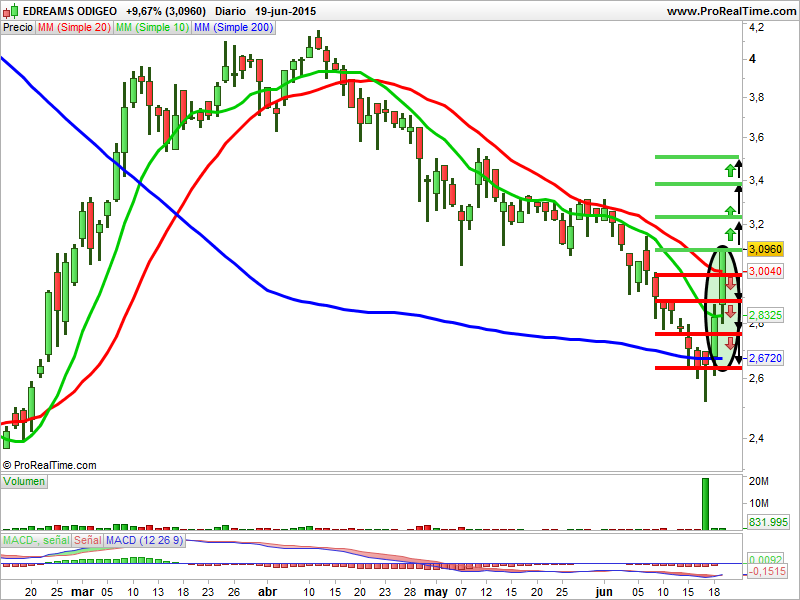Select the Precio legend label

click(x=18, y=28)
